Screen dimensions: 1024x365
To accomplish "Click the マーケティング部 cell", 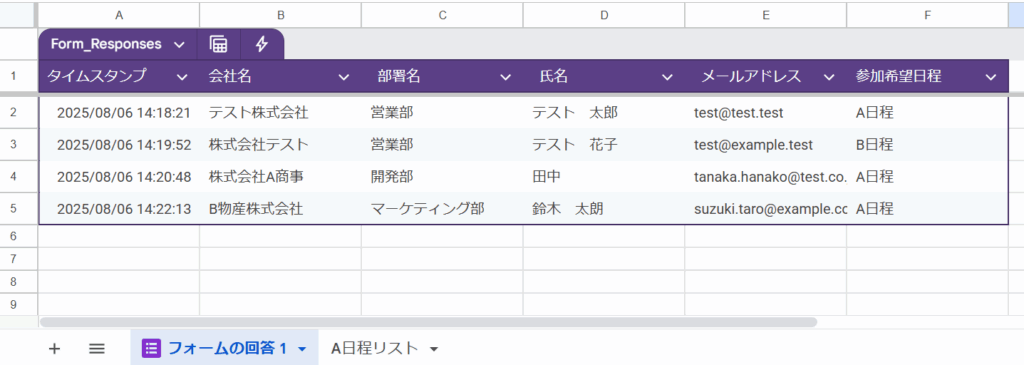I will pyautogui.click(x=442, y=209).
